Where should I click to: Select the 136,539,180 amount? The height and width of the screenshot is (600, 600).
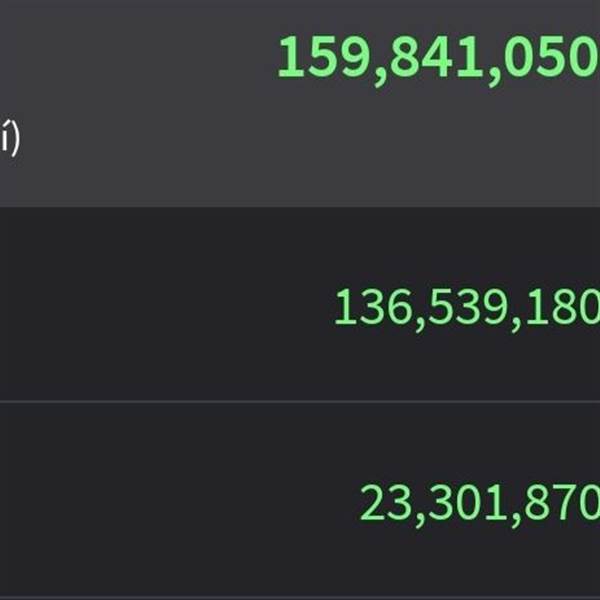466,308
